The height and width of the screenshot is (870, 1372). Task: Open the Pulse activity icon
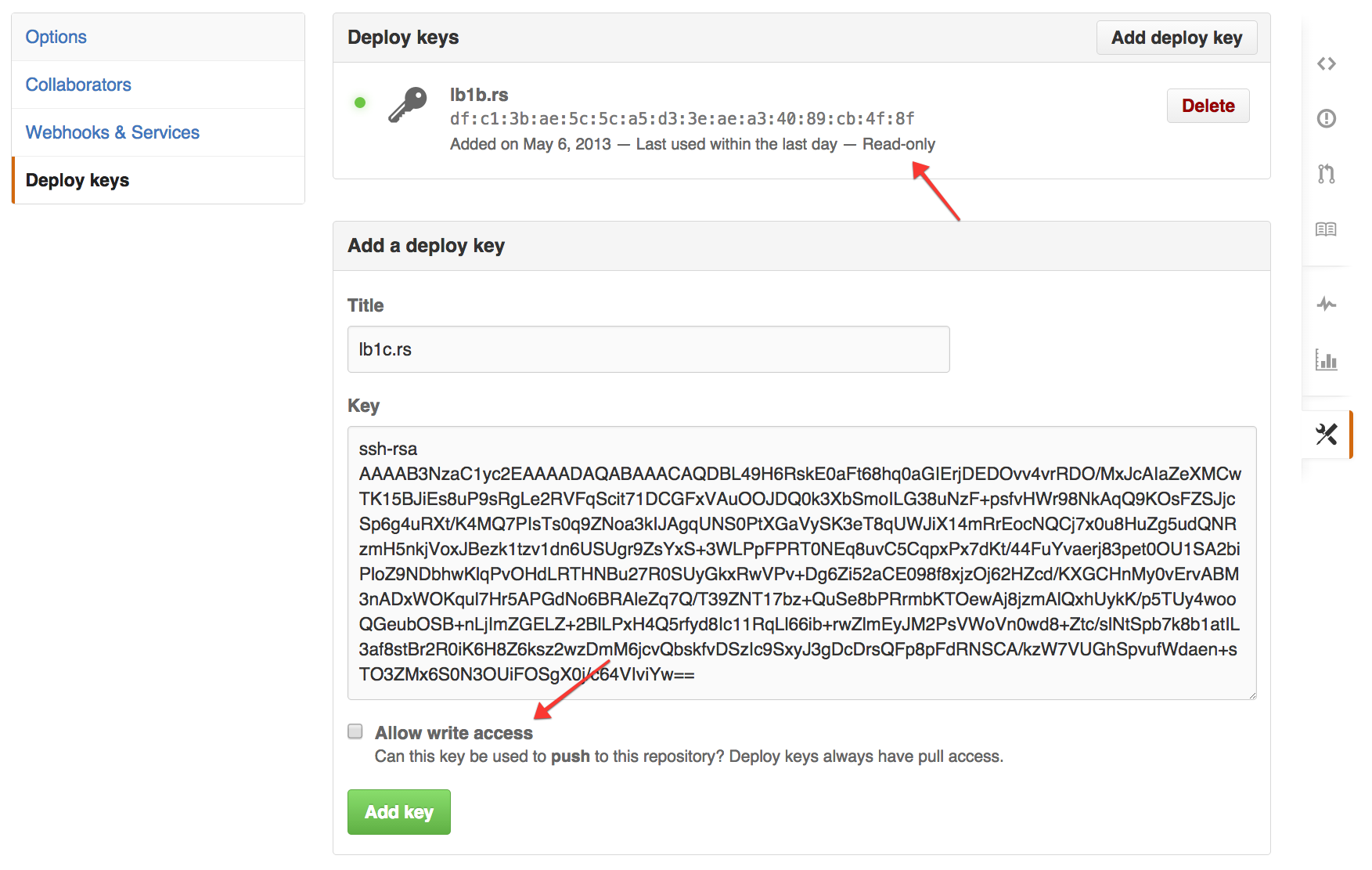tap(1326, 304)
